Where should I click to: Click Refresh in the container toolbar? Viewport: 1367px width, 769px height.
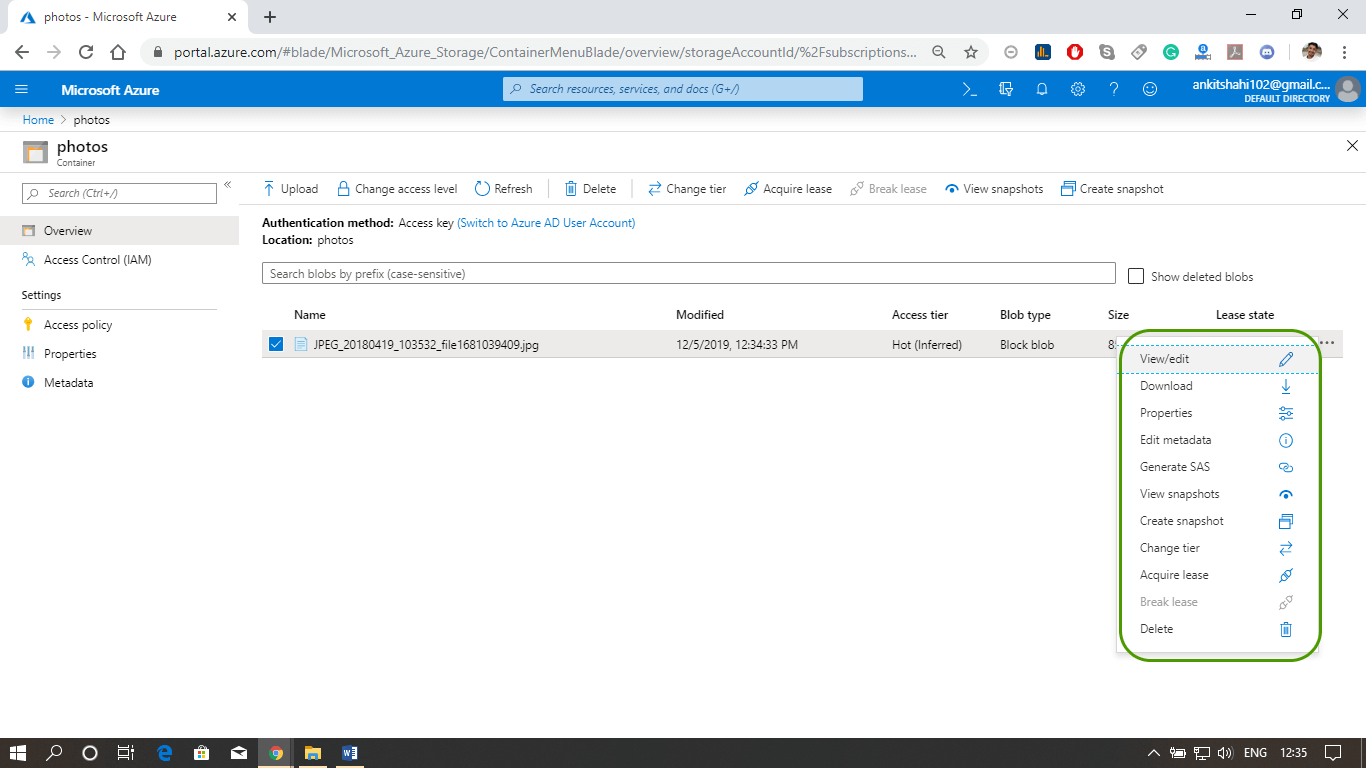[x=503, y=189]
